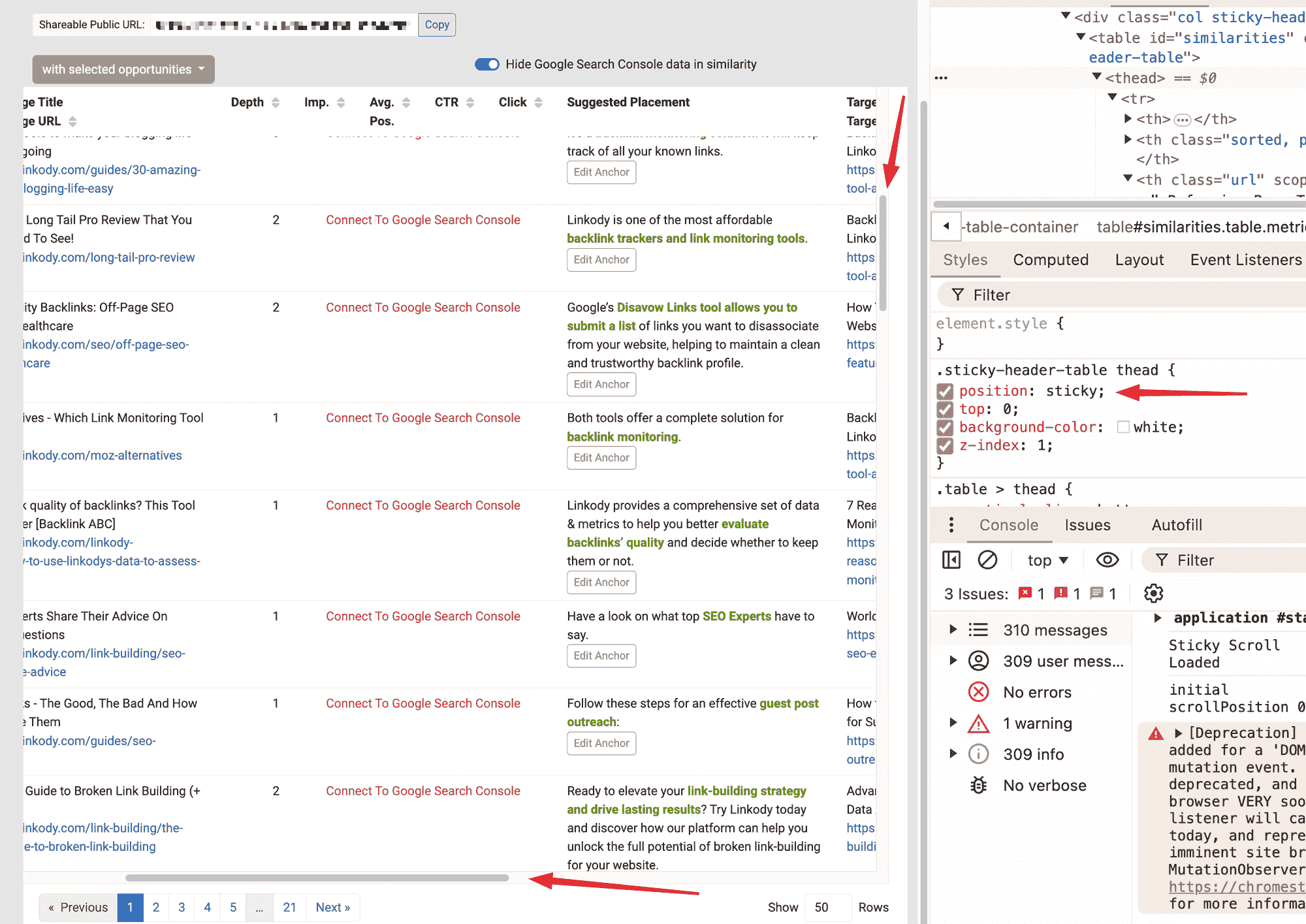
Task: Expand th class sorted node
Action: coord(1128,139)
